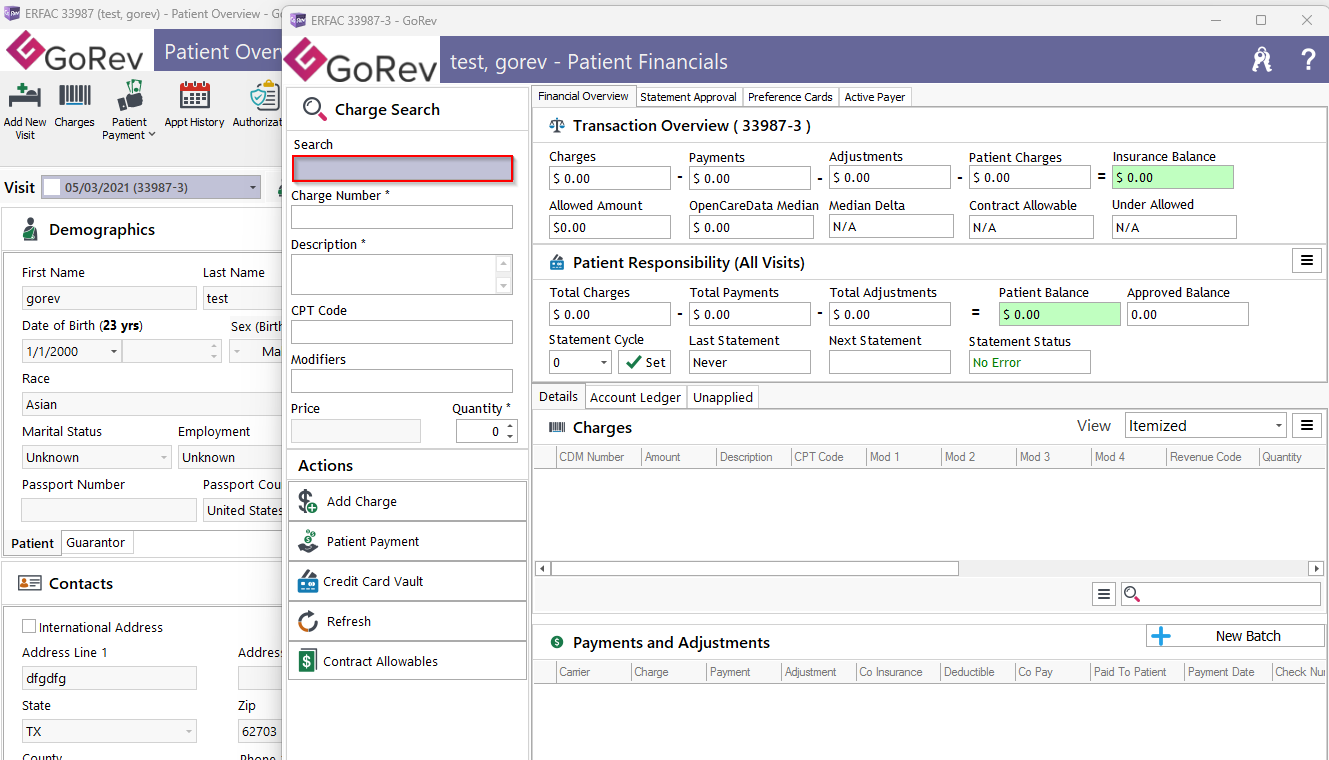Click the Charge Search magnifier icon
Viewport: 1329px width, 760px height.
tap(314, 109)
